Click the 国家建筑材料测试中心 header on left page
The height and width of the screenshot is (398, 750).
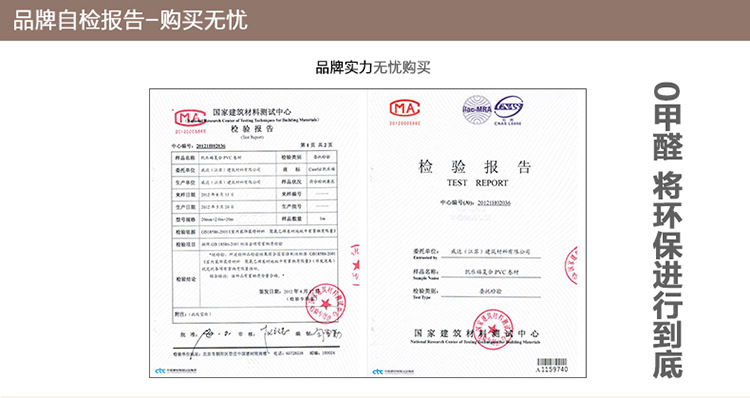[252, 111]
